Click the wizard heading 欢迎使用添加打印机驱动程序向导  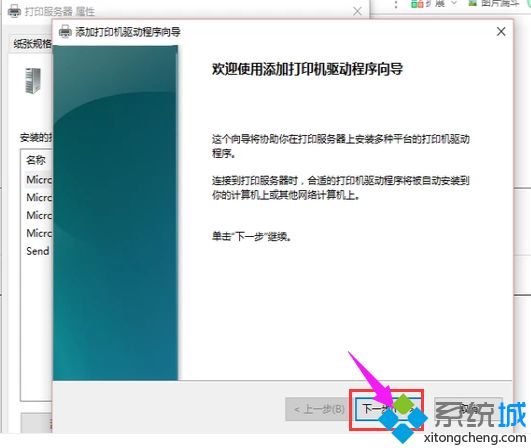click(307, 69)
